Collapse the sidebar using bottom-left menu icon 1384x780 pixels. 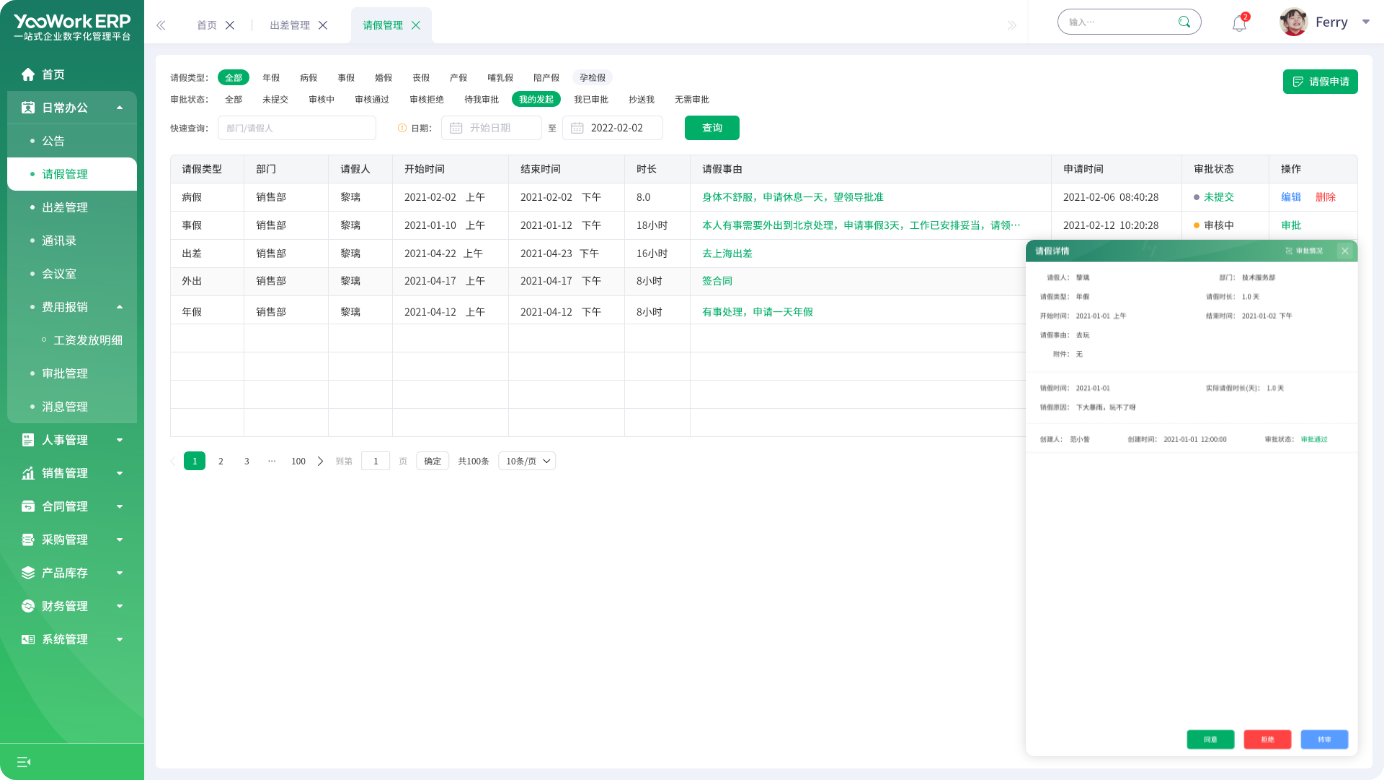pos(24,762)
